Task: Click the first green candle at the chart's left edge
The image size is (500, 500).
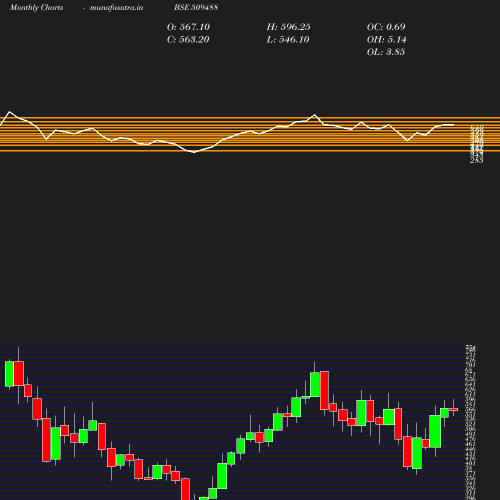Action: (x=9, y=374)
